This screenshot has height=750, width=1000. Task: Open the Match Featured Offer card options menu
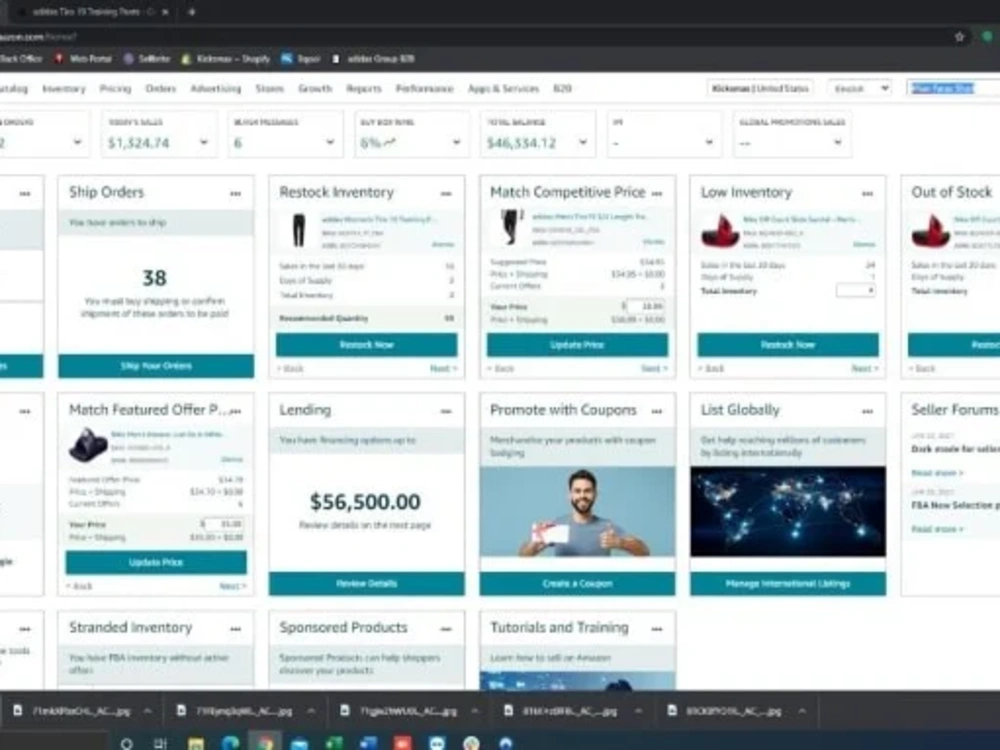tap(235, 411)
